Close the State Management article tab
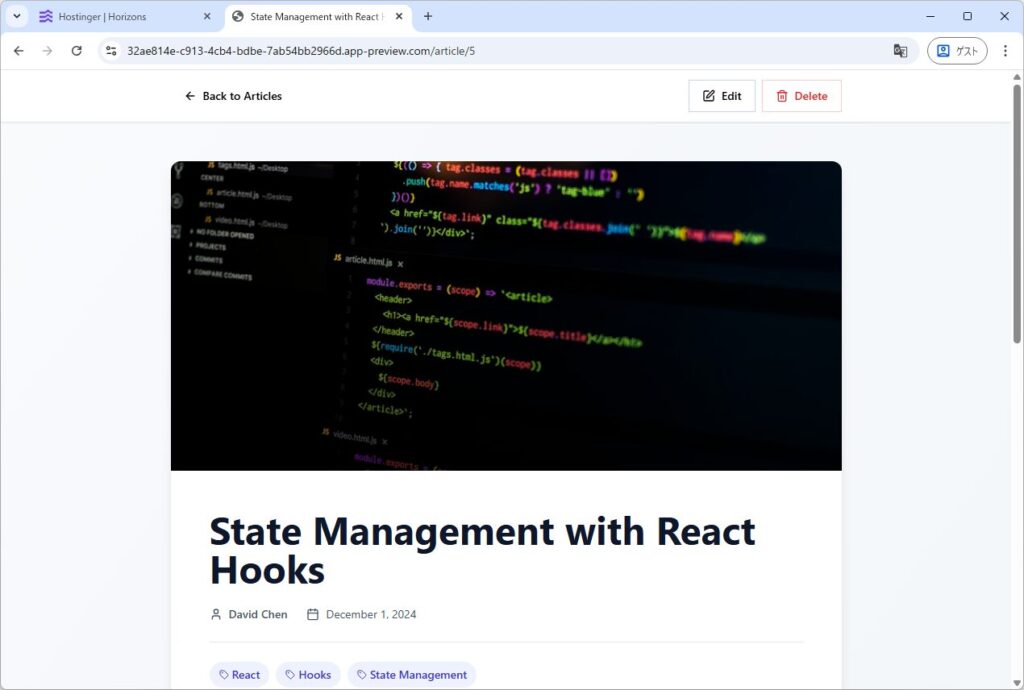Image resolution: width=1024 pixels, height=690 pixels. click(x=400, y=17)
